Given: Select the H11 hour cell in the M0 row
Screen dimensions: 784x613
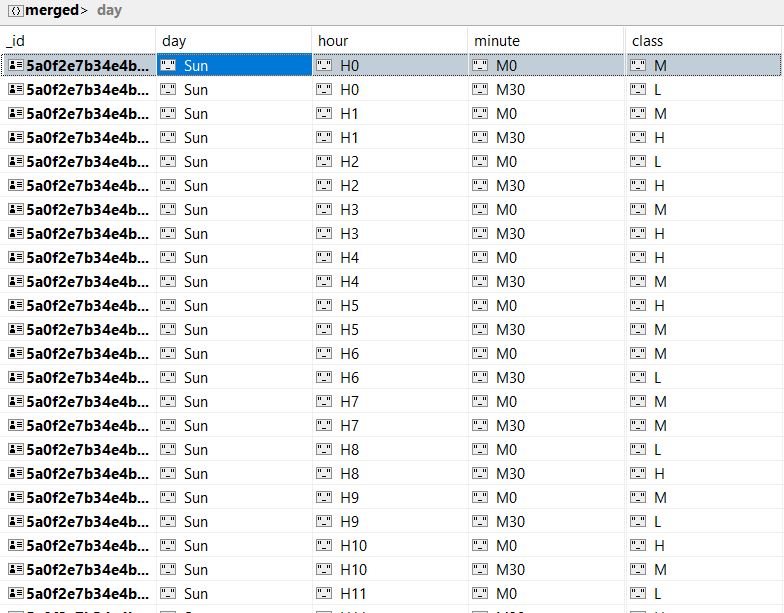Looking at the screenshot, I should pos(390,593).
